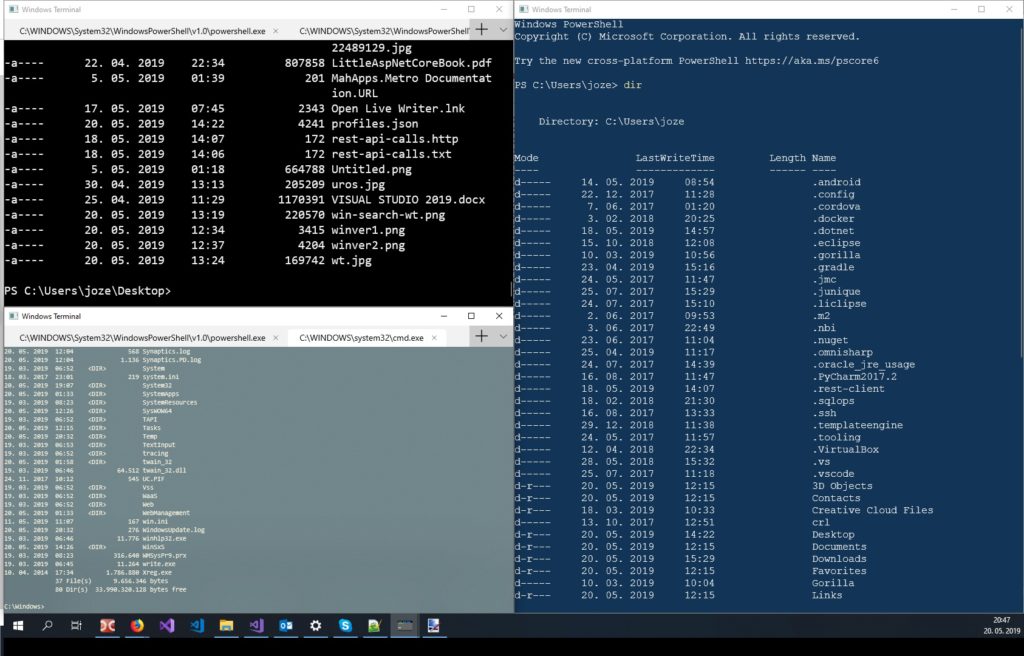The height and width of the screenshot is (656, 1024).
Task: Click 'winver1.png' file name
Action: click(x=368, y=230)
